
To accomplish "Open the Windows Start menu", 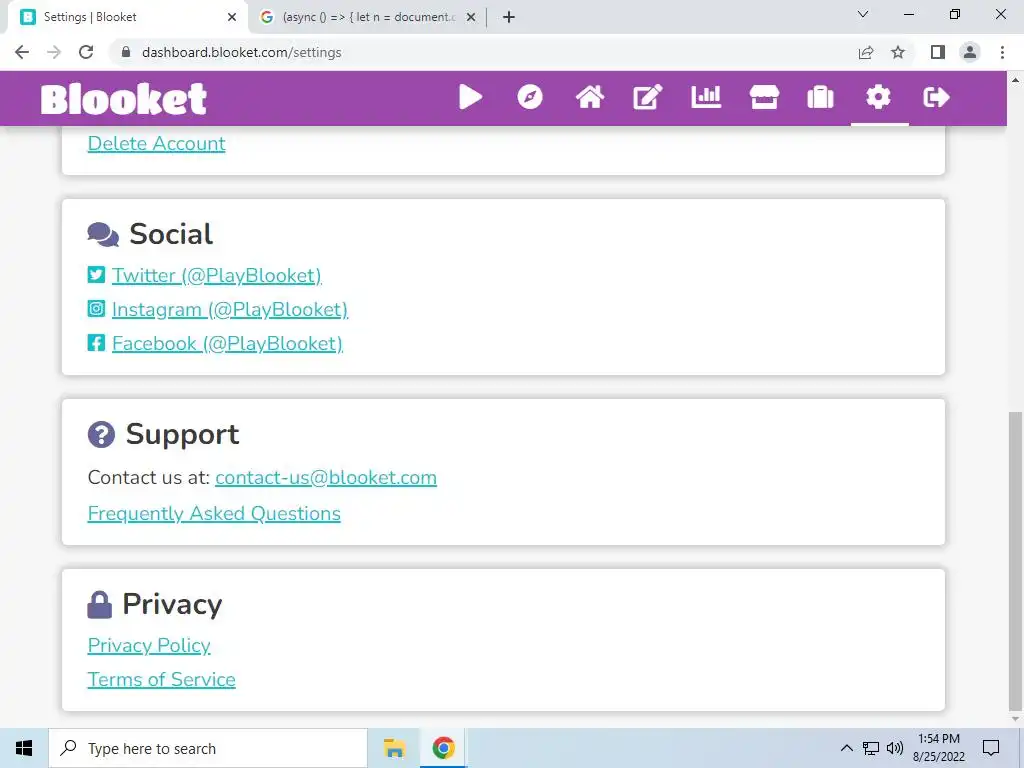I will click(24, 748).
